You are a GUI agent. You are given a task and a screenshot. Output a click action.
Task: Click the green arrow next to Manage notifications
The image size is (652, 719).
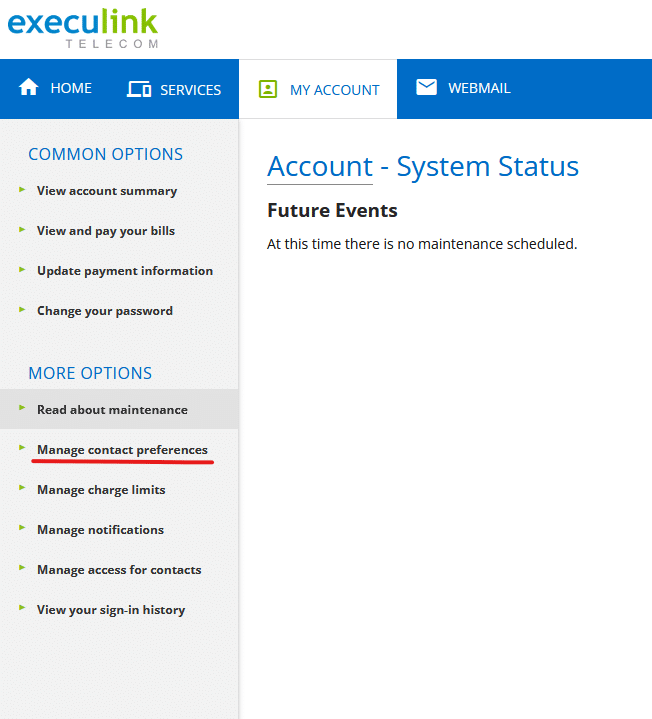click(x=22, y=528)
